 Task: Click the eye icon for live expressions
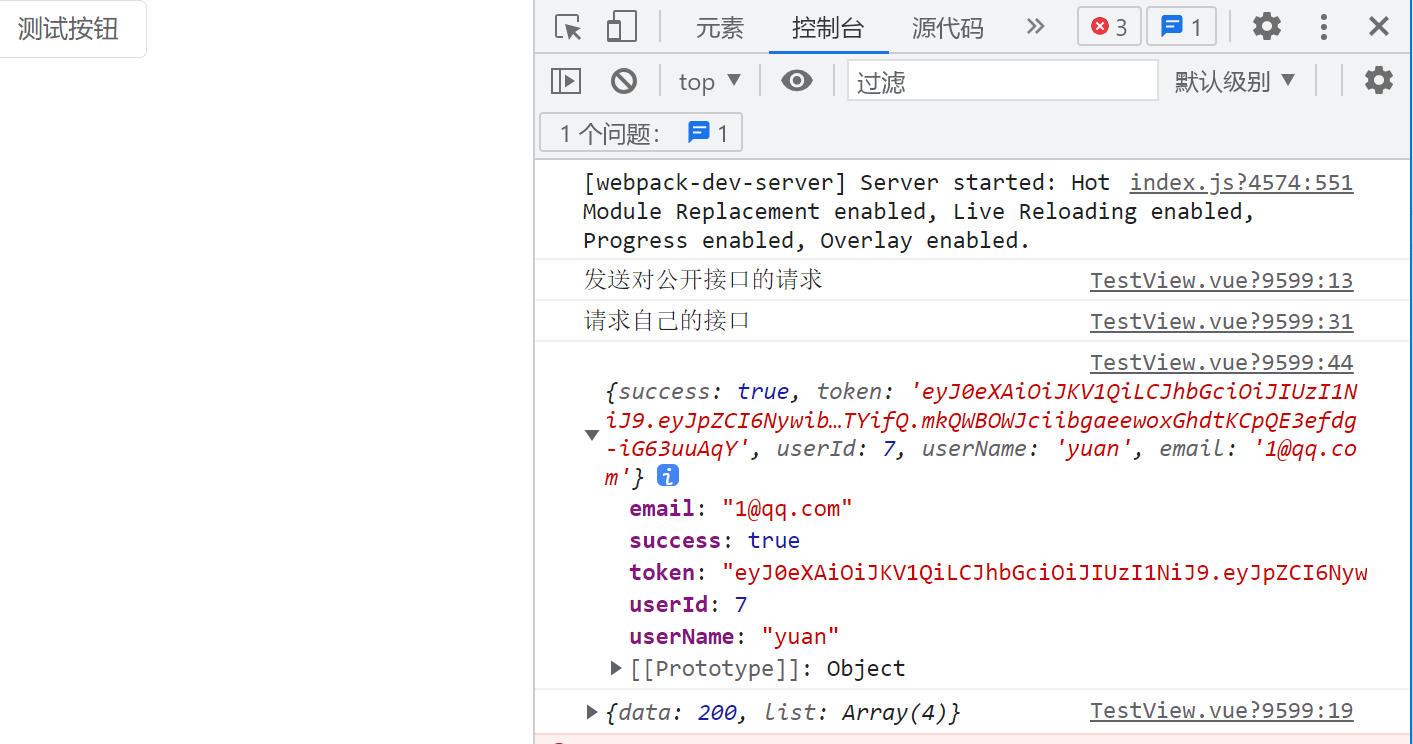pyautogui.click(x=797, y=81)
